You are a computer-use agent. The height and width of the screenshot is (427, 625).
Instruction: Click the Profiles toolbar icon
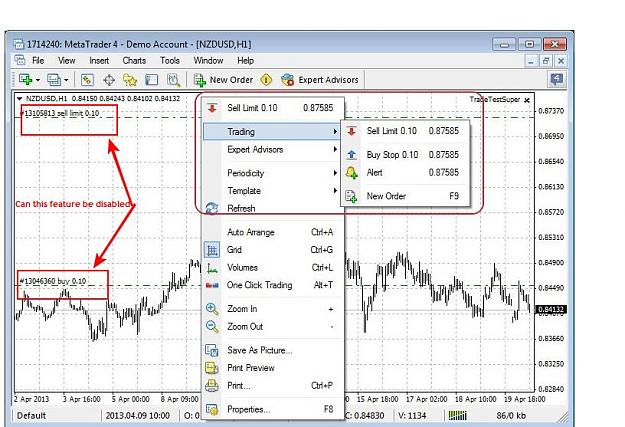pyautogui.click(x=54, y=80)
